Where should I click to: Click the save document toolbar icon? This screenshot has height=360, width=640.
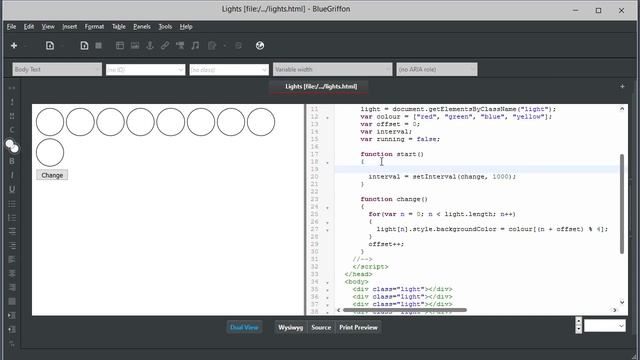tap(84, 46)
